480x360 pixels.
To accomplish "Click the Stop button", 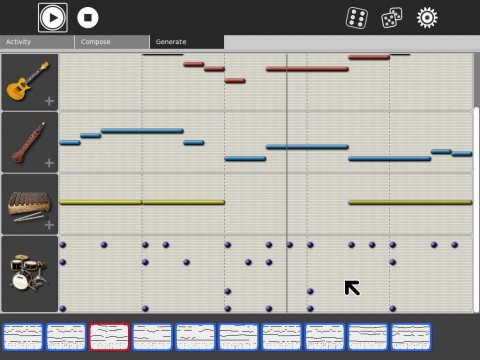I will [88, 18].
